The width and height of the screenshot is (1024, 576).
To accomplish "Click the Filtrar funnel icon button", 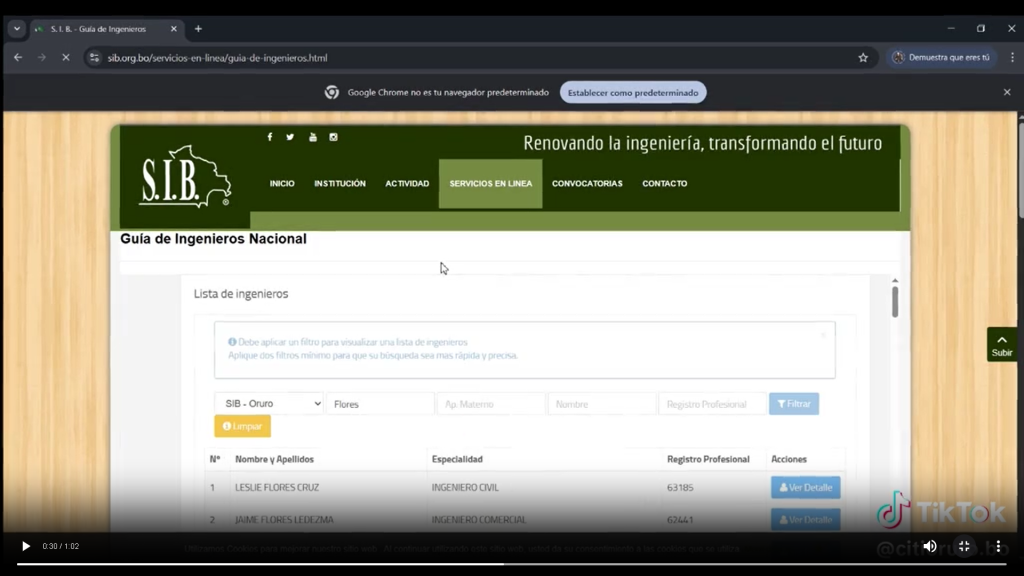I will pyautogui.click(x=781, y=403).
